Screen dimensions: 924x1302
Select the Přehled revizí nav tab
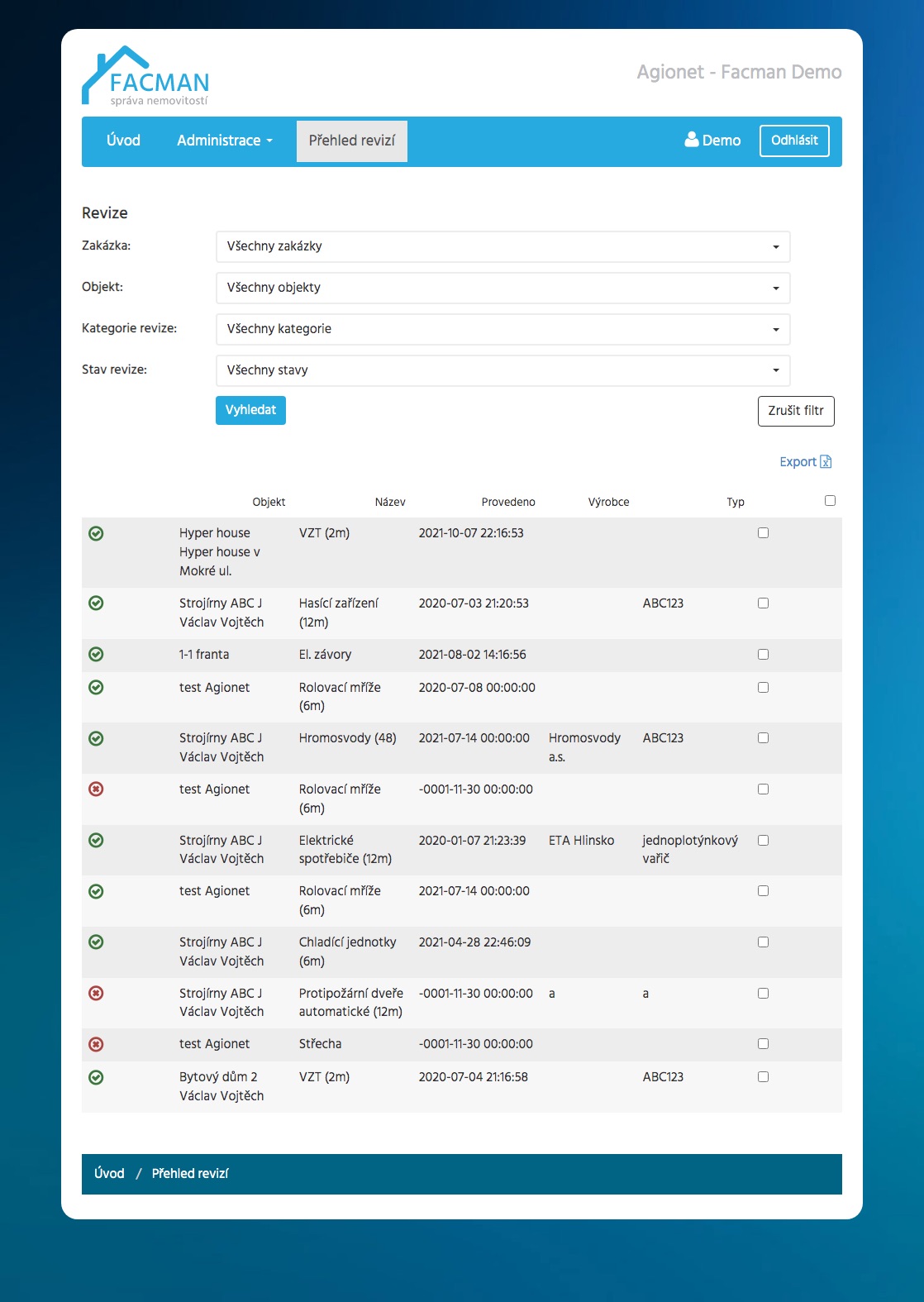pyautogui.click(x=352, y=141)
